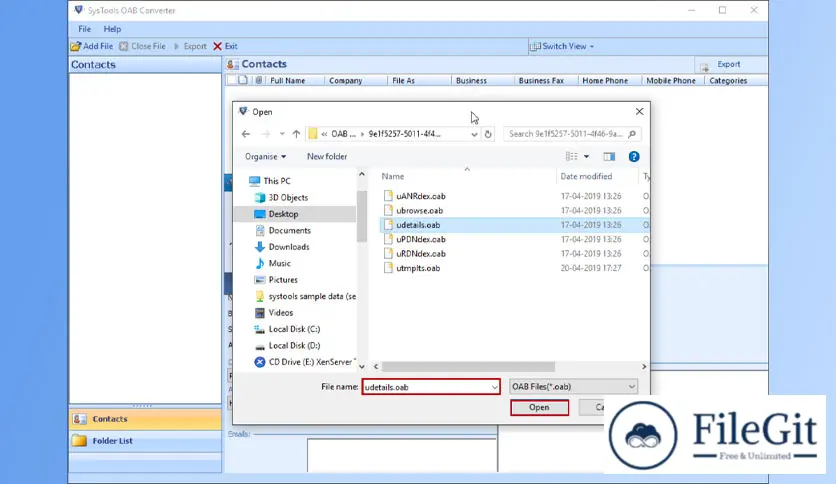The image size is (836, 484).
Task: Click the change view icon
Action: [572, 156]
